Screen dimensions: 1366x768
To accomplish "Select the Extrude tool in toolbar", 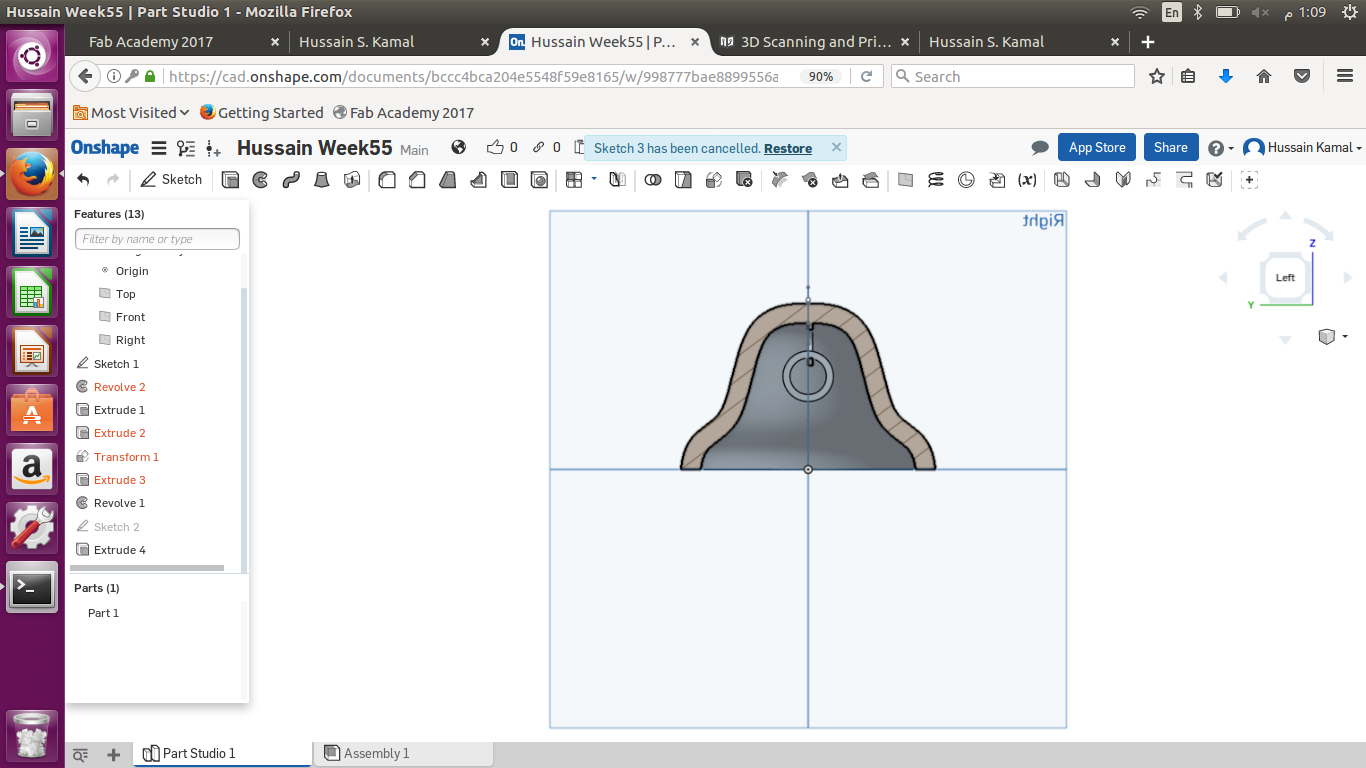I will coord(230,180).
